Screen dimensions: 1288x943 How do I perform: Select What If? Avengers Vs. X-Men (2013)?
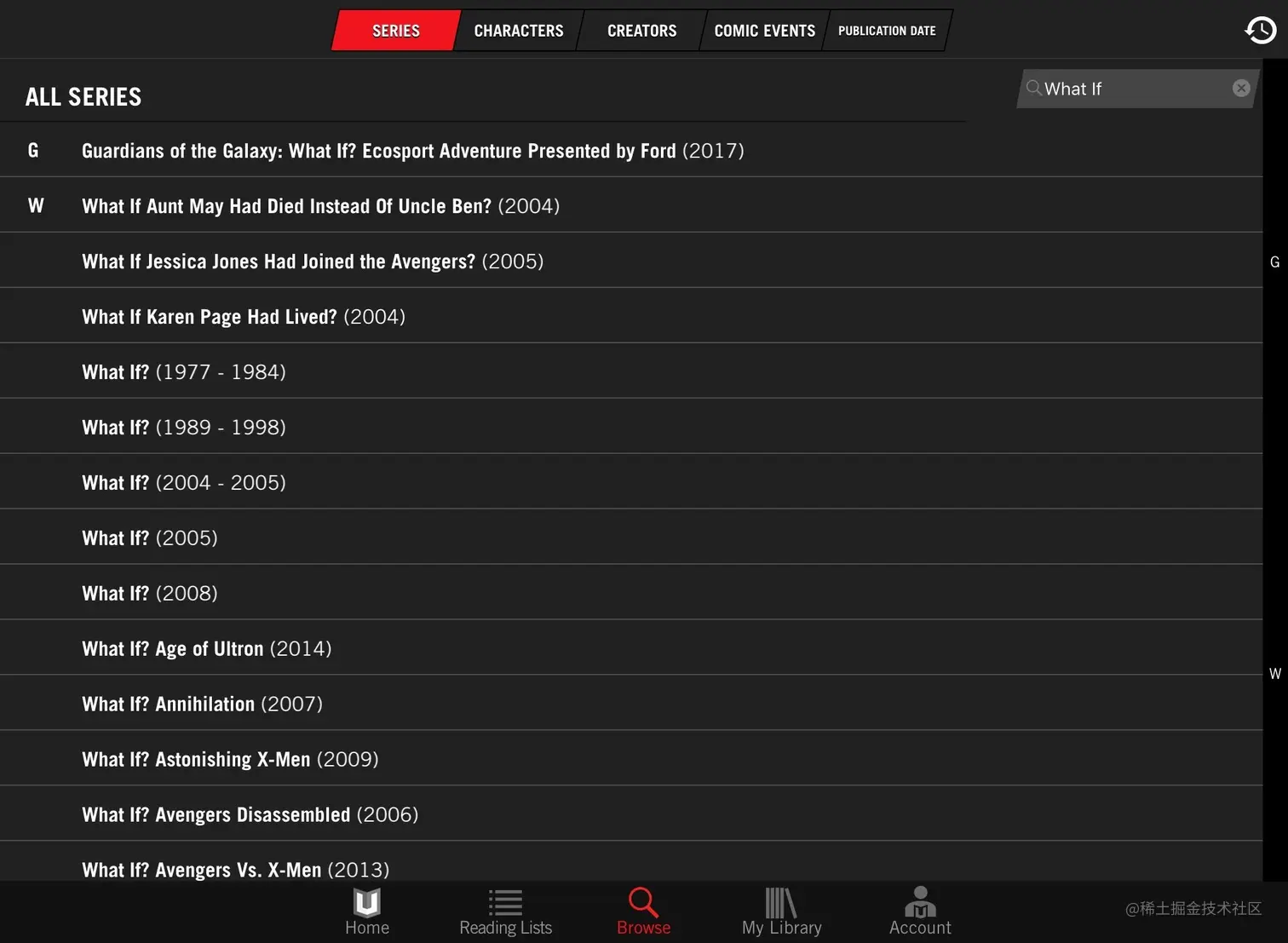pos(631,862)
